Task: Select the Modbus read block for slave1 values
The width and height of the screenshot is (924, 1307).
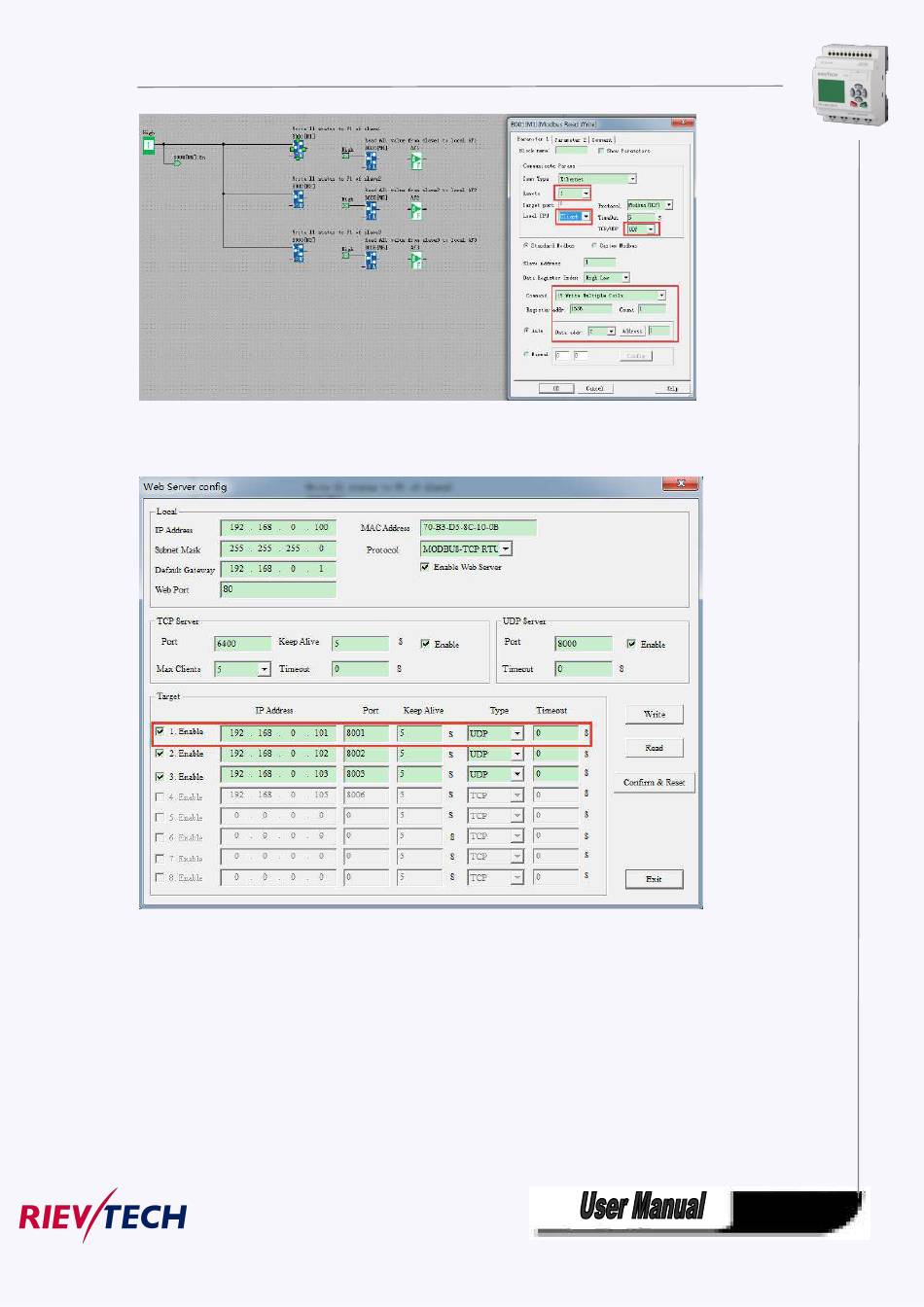Action: coord(371,160)
